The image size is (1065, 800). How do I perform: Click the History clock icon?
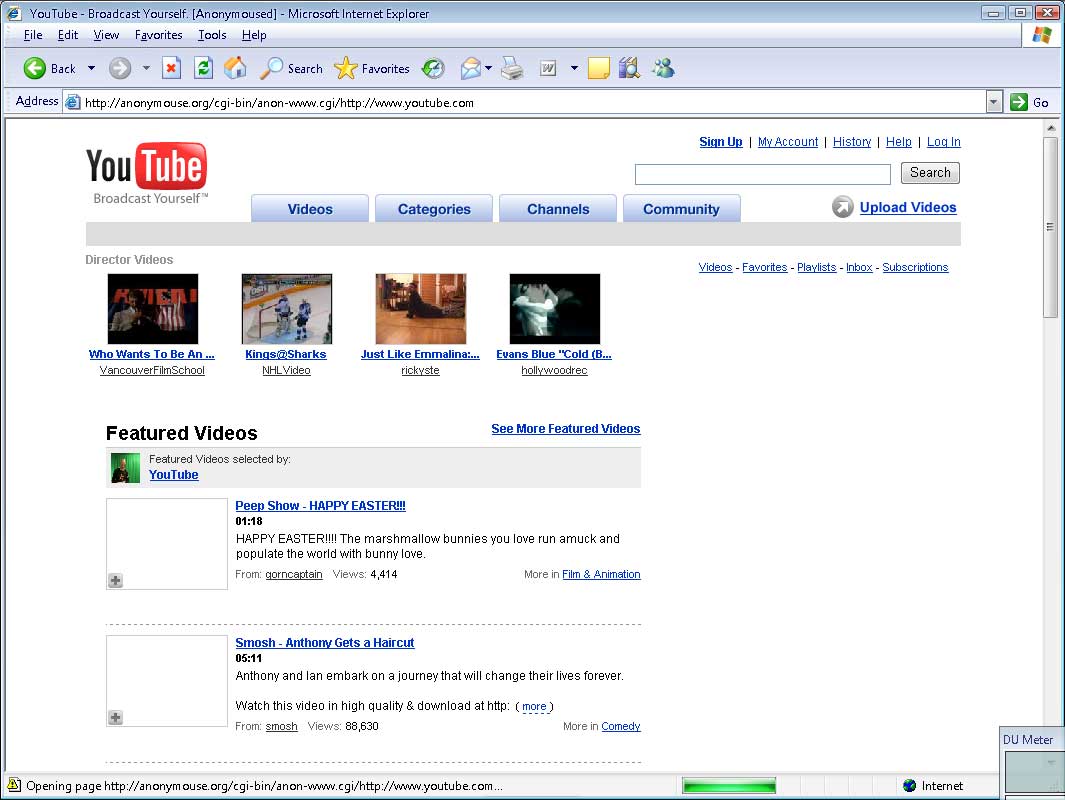pyautogui.click(x=433, y=68)
